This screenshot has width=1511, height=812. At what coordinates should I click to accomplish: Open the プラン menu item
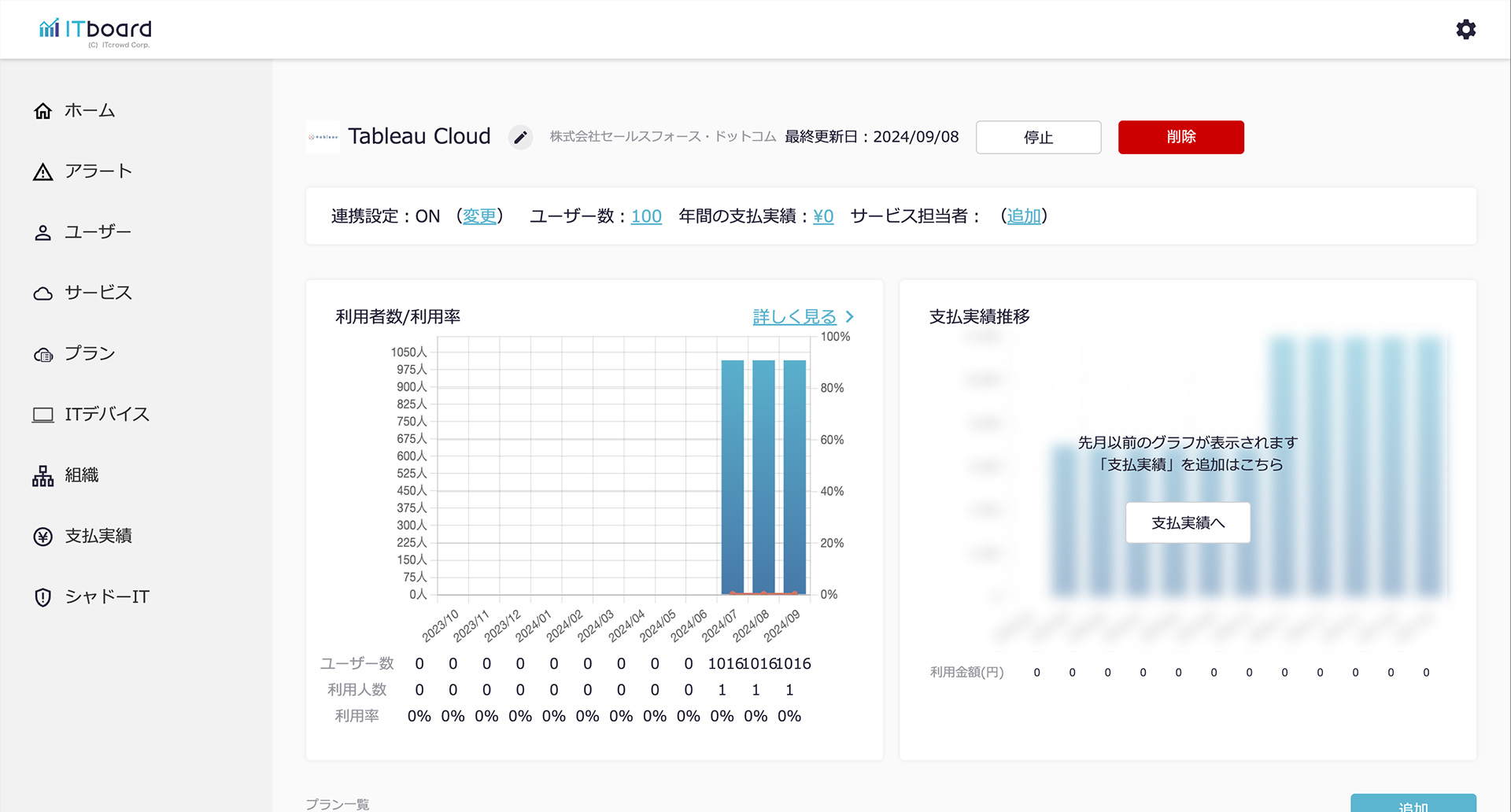tap(90, 354)
